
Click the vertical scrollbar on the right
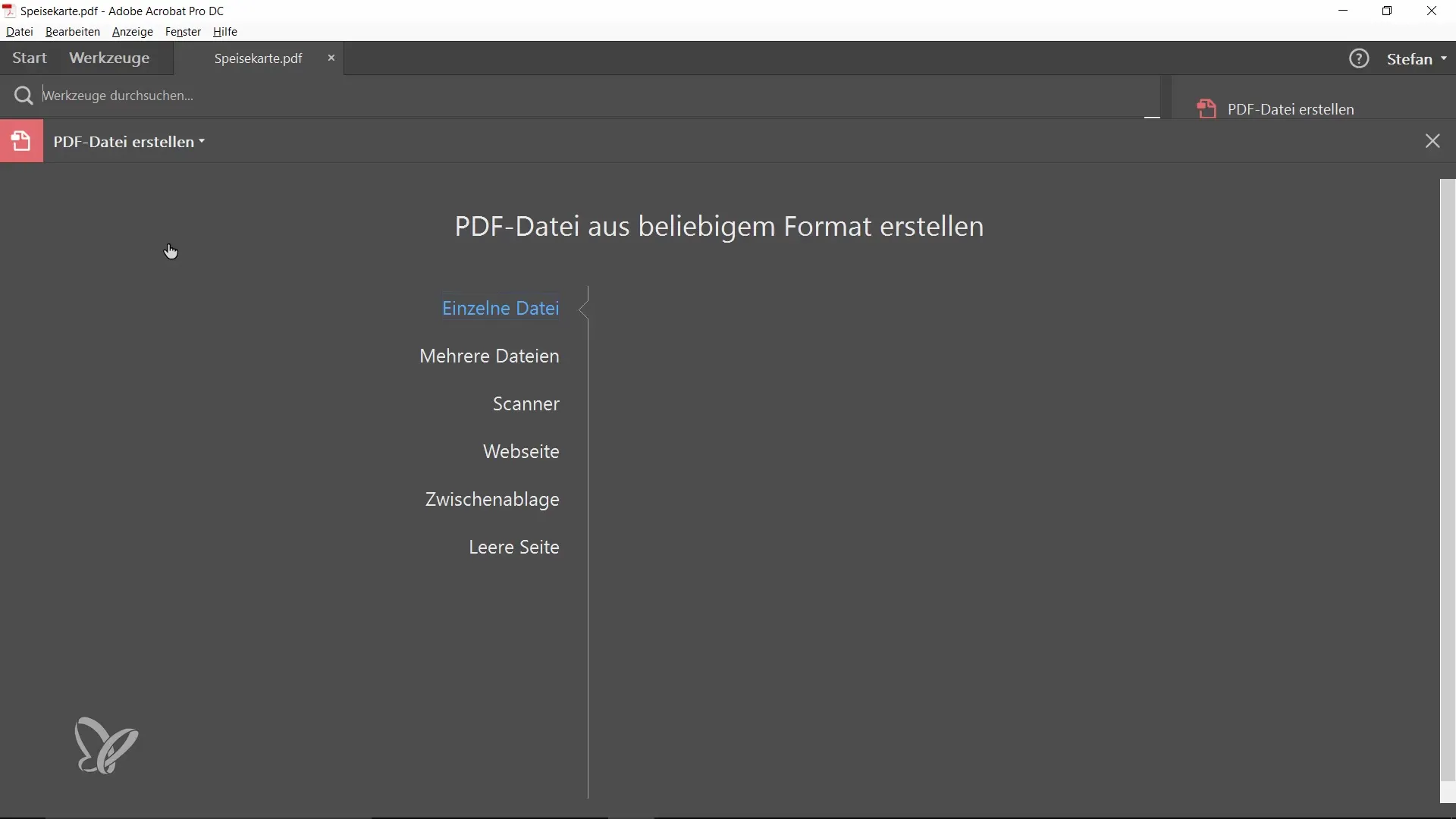pos(1448,479)
